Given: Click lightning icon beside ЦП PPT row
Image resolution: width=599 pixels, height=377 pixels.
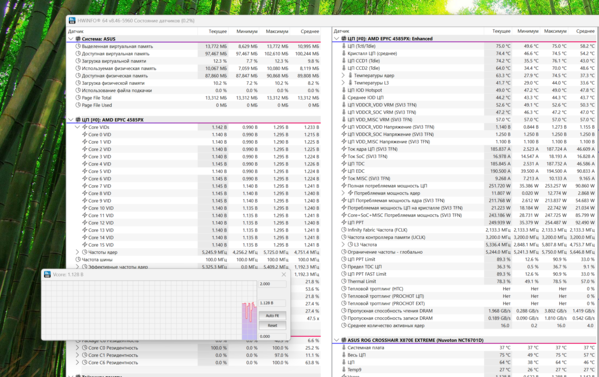Looking at the screenshot, I should point(343,222).
